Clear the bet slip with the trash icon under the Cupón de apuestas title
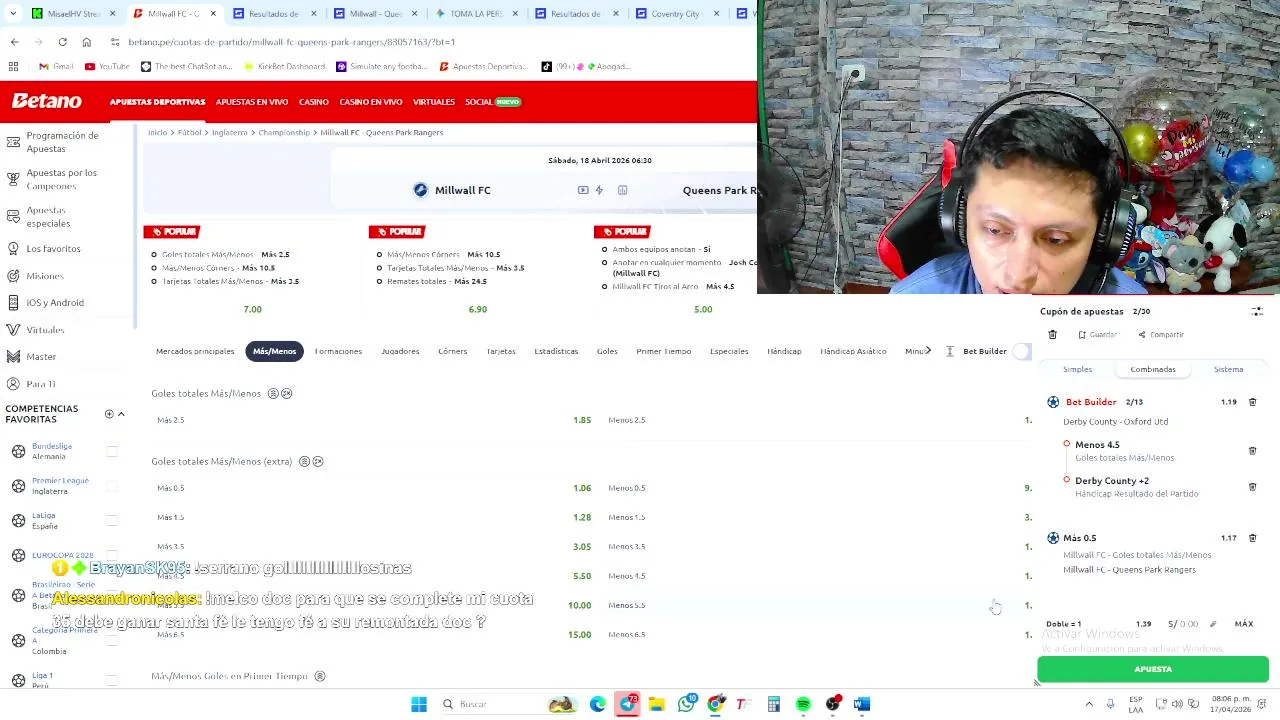The height and width of the screenshot is (720, 1280). (x=1052, y=335)
